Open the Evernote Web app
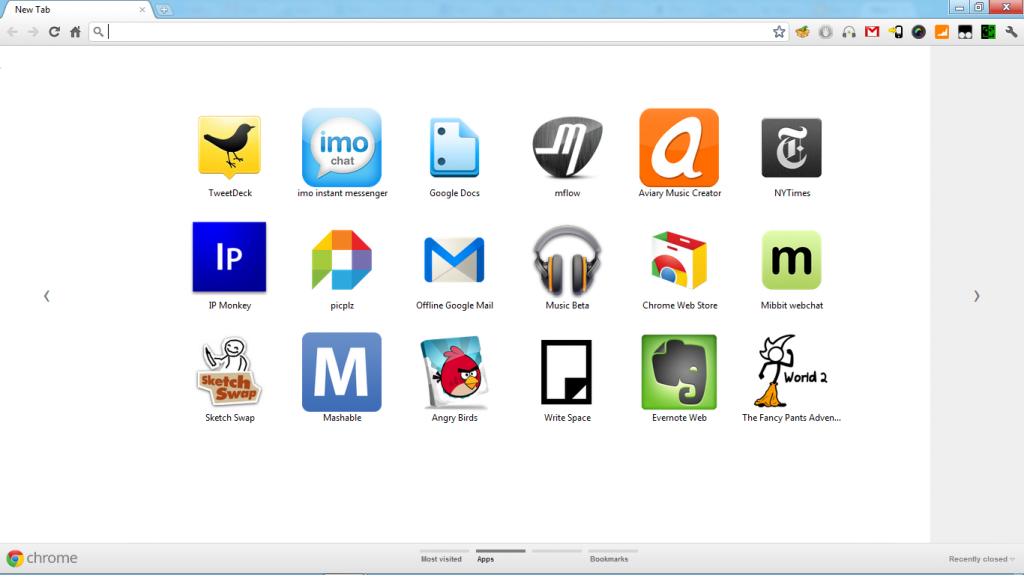Image resolution: width=1024 pixels, height=575 pixels. [679, 372]
